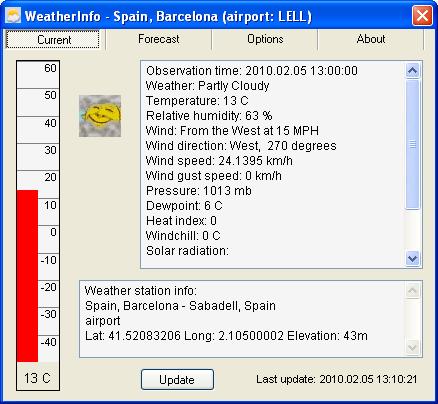Close the WeatherInfo window

click(422, 15)
